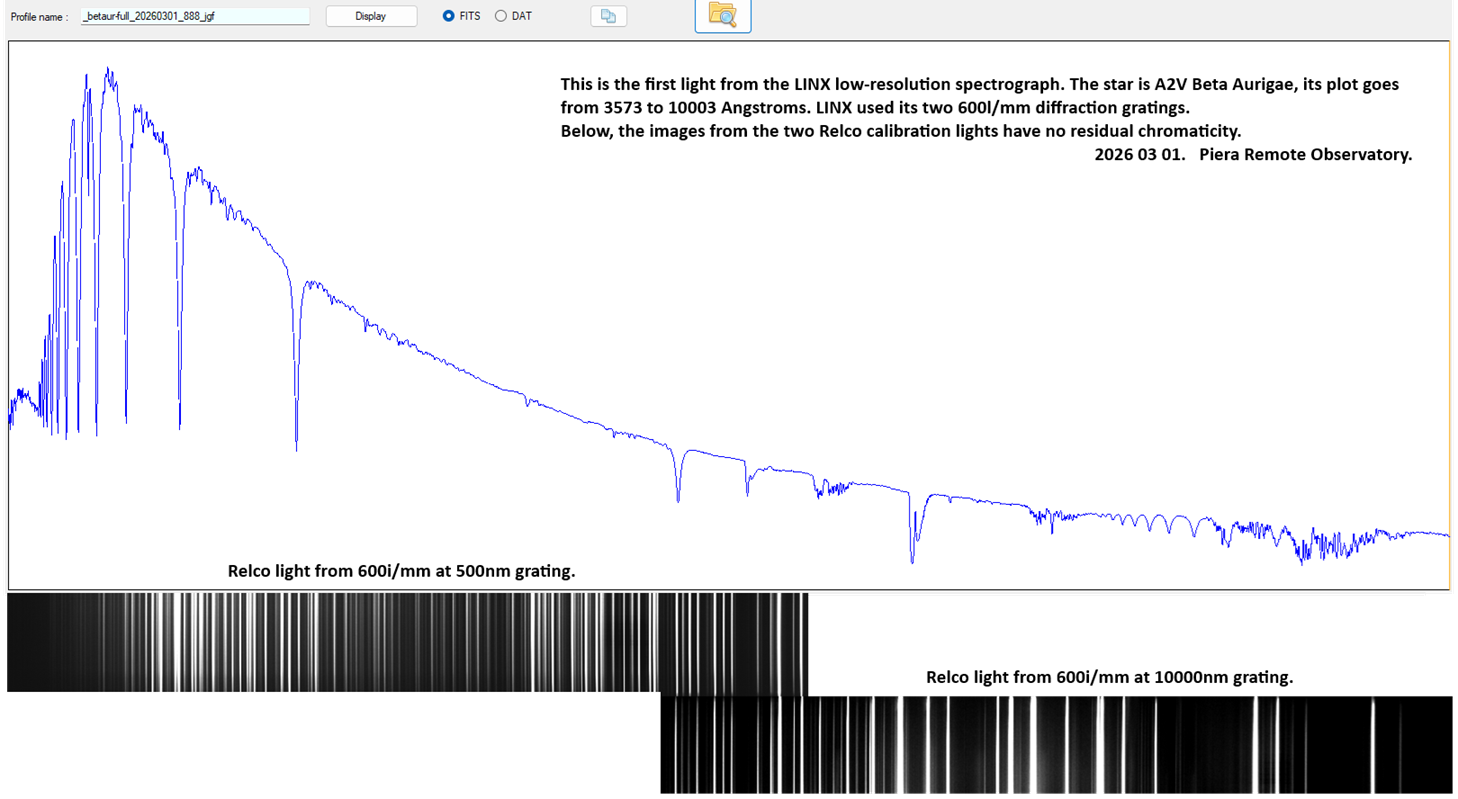Click the '10000nm grating' Relco caption

tap(1109, 677)
